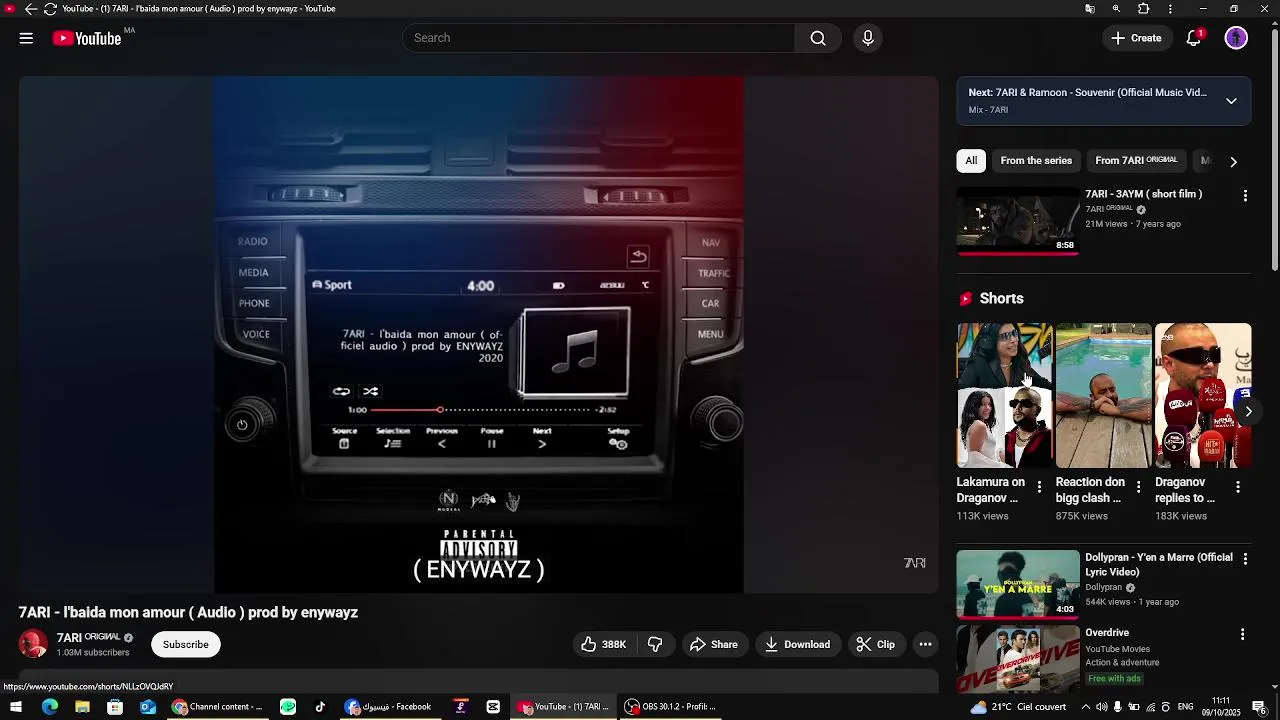
Task: Focus the YouTube search field
Action: pos(598,38)
